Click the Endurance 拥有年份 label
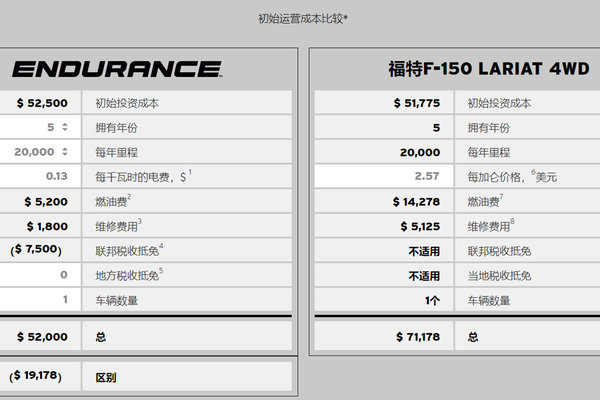Viewport: 600px width, 400px height. 116,127
